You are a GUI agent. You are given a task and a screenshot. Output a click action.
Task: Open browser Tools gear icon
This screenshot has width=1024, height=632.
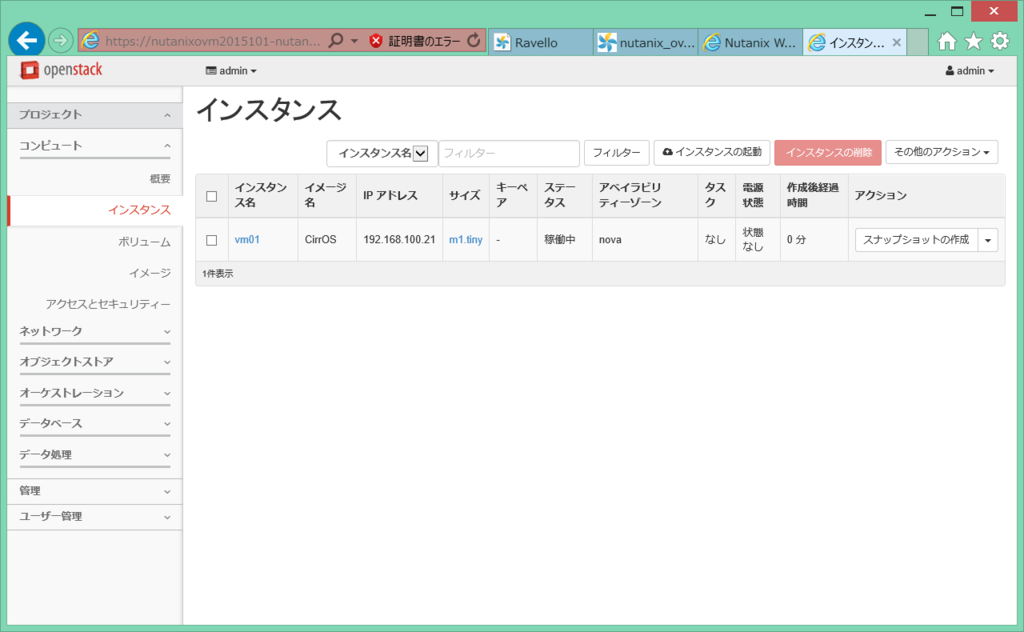[x=1000, y=42]
